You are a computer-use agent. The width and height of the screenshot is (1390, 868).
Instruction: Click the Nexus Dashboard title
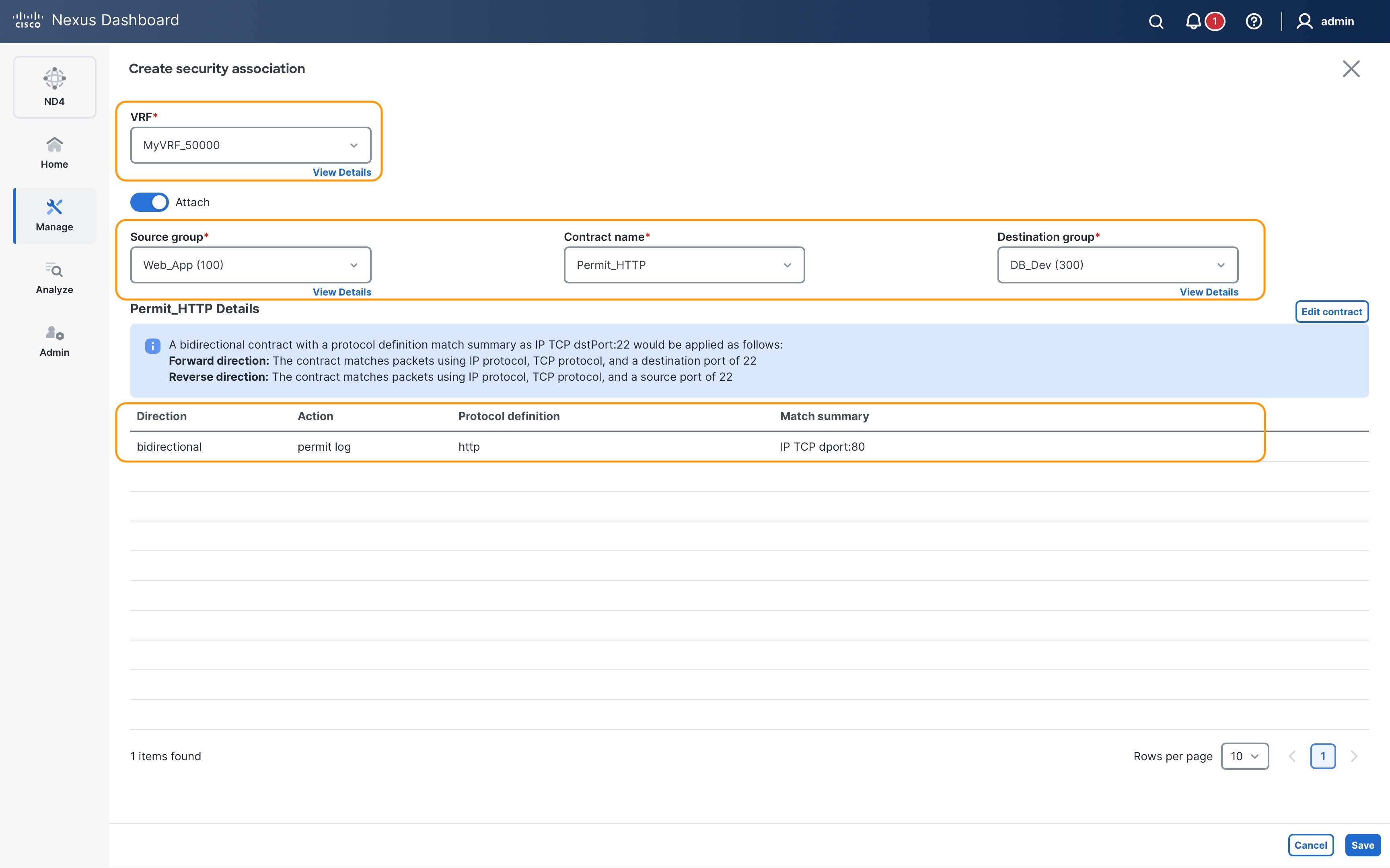click(x=115, y=20)
